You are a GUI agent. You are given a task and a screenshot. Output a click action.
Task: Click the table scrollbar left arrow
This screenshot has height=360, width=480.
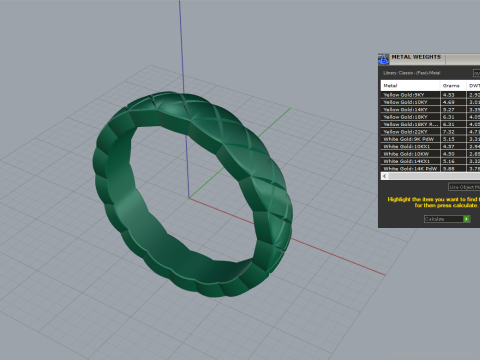pyautogui.click(x=385, y=176)
